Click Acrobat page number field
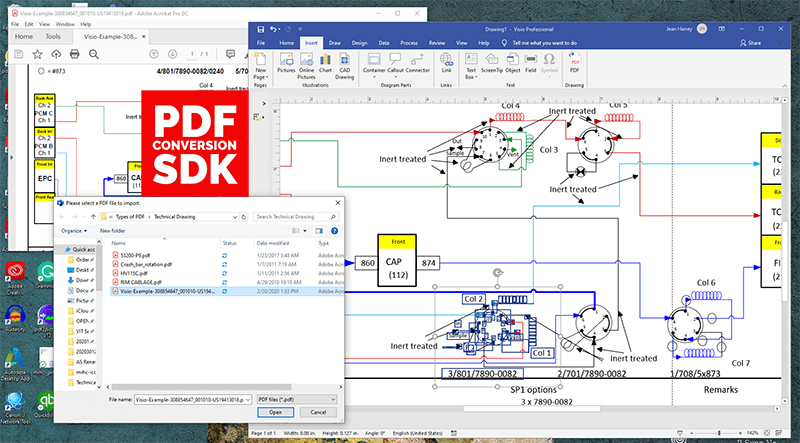The width and height of the screenshot is (800, 443). [x=192, y=54]
